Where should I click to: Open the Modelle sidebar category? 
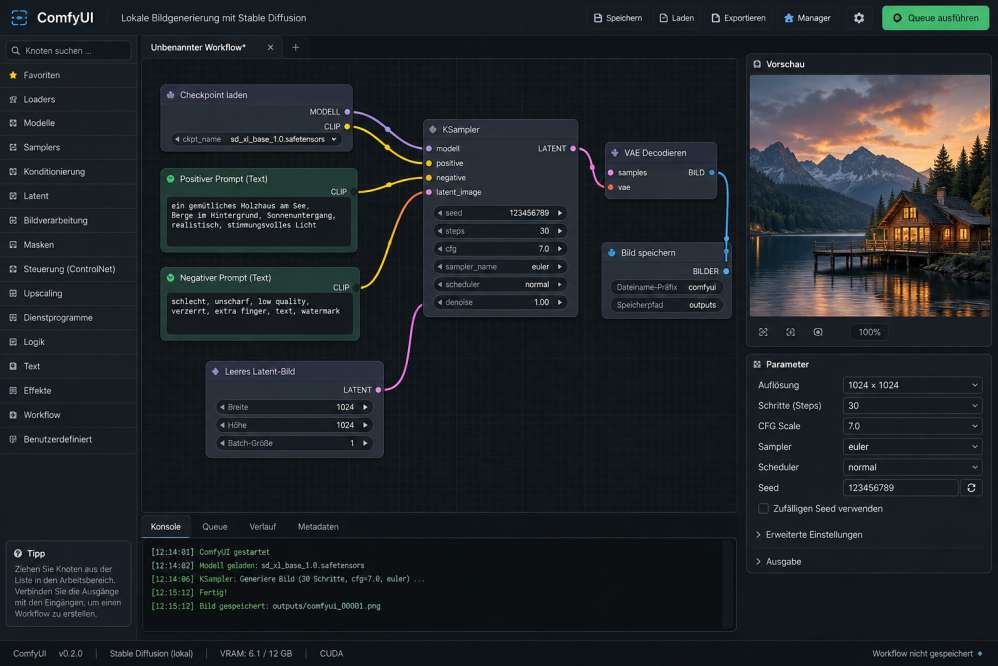pos(69,123)
